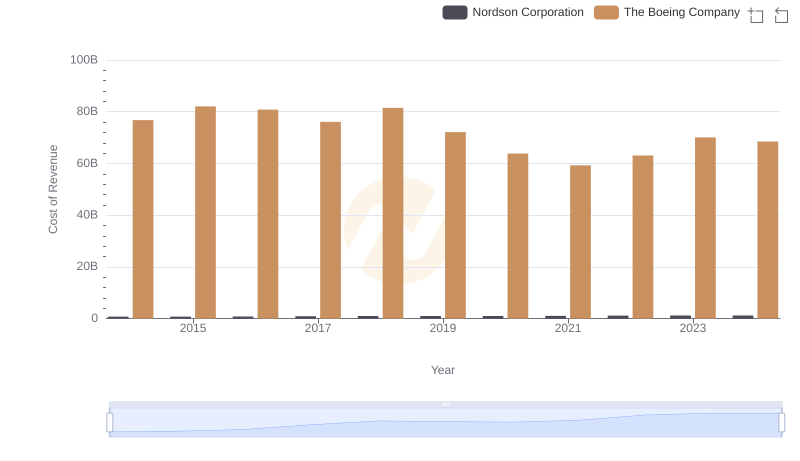Select the 2022 Boeing bar
This screenshot has width=800, height=461.
tap(643, 237)
